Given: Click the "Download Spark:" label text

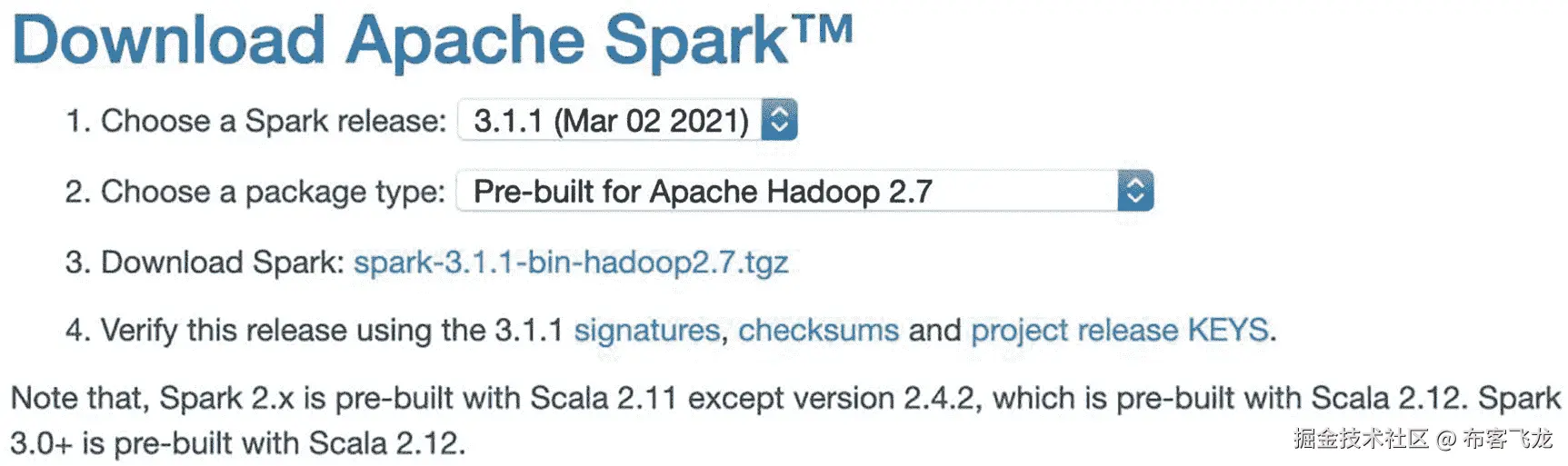Looking at the screenshot, I should pyautogui.click(x=222, y=263).
